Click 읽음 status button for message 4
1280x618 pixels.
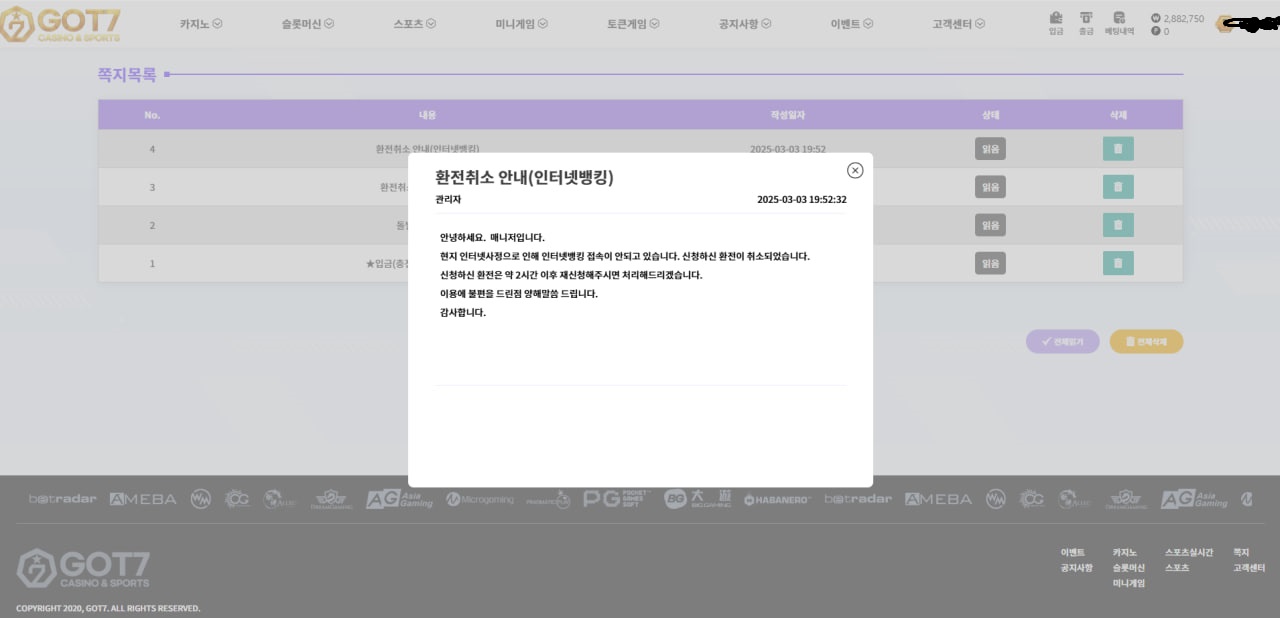tap(990, 149)
